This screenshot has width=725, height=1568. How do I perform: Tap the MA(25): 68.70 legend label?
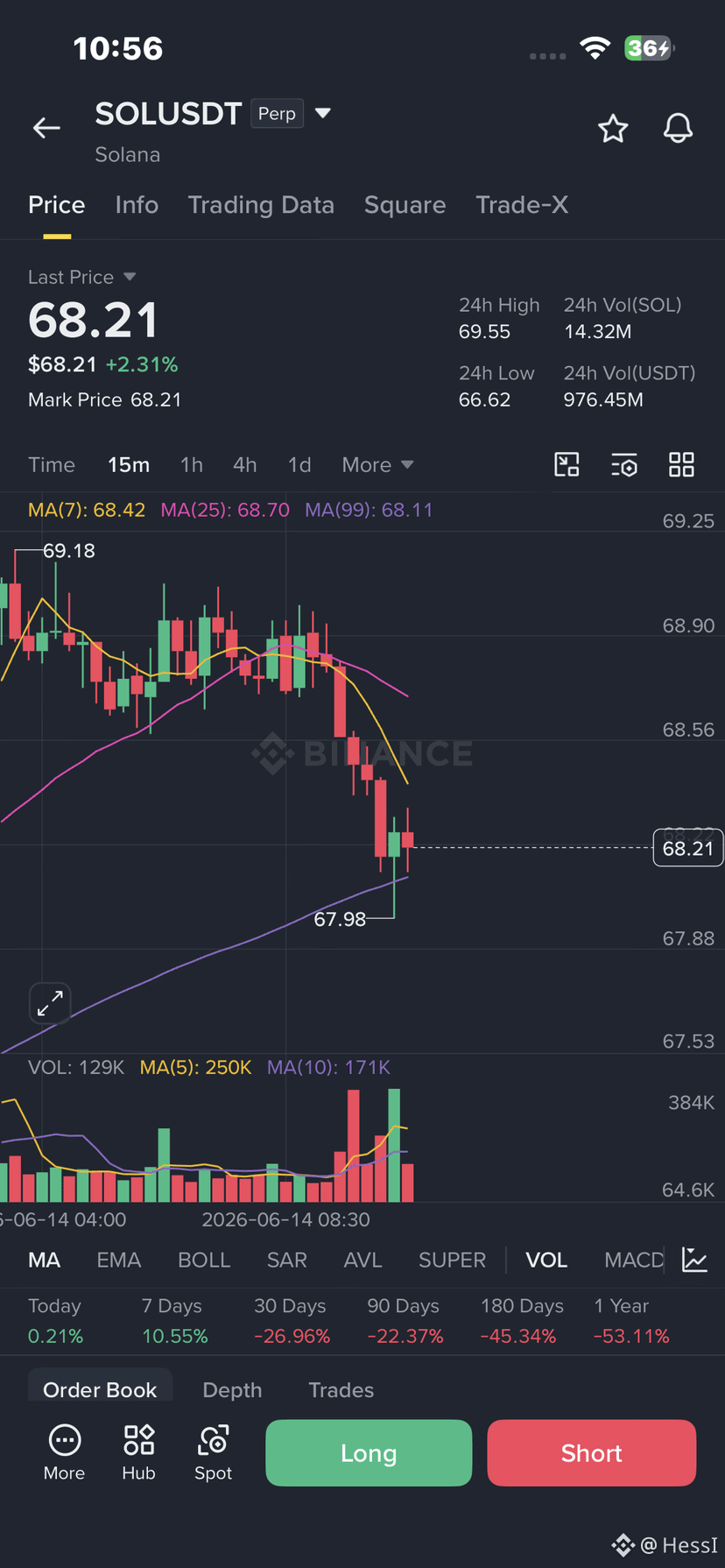225,510
